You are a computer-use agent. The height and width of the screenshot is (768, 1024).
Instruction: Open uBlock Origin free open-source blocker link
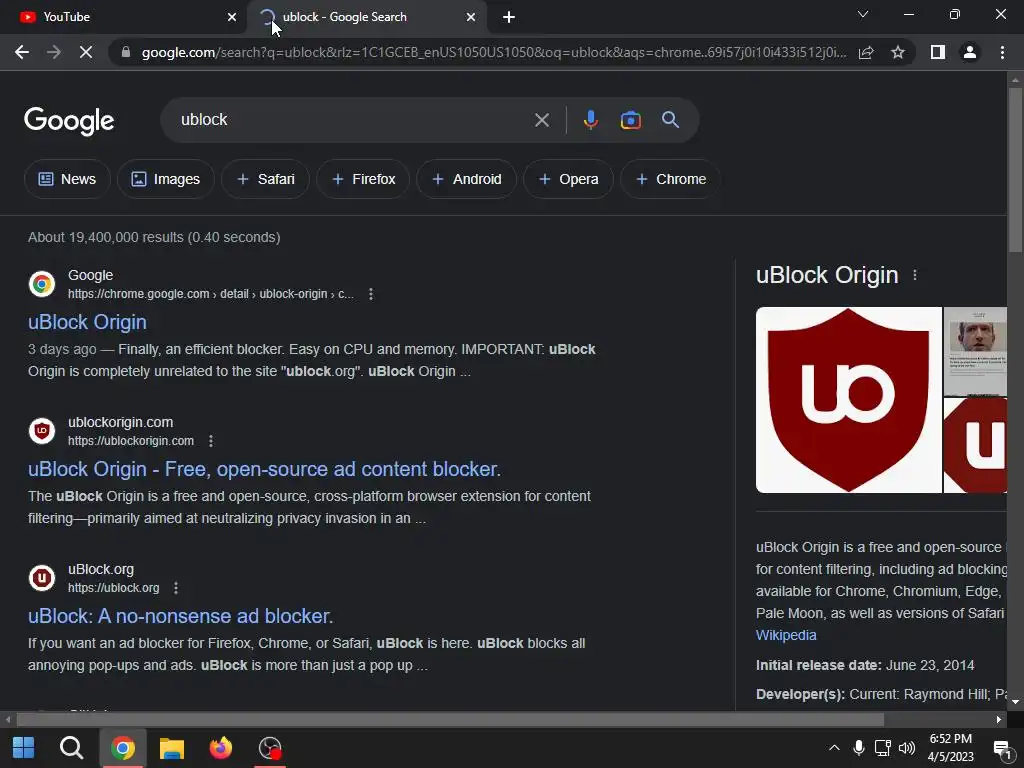tap(264, 469)
